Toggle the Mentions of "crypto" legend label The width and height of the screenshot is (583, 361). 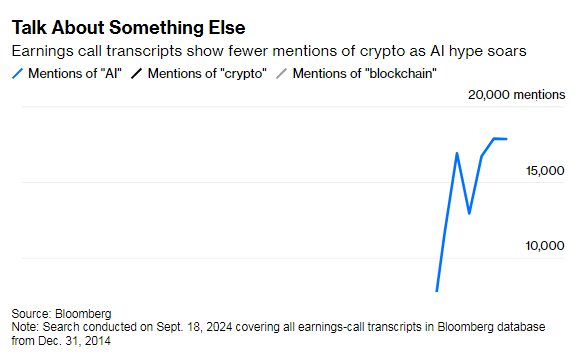[207, 74]
